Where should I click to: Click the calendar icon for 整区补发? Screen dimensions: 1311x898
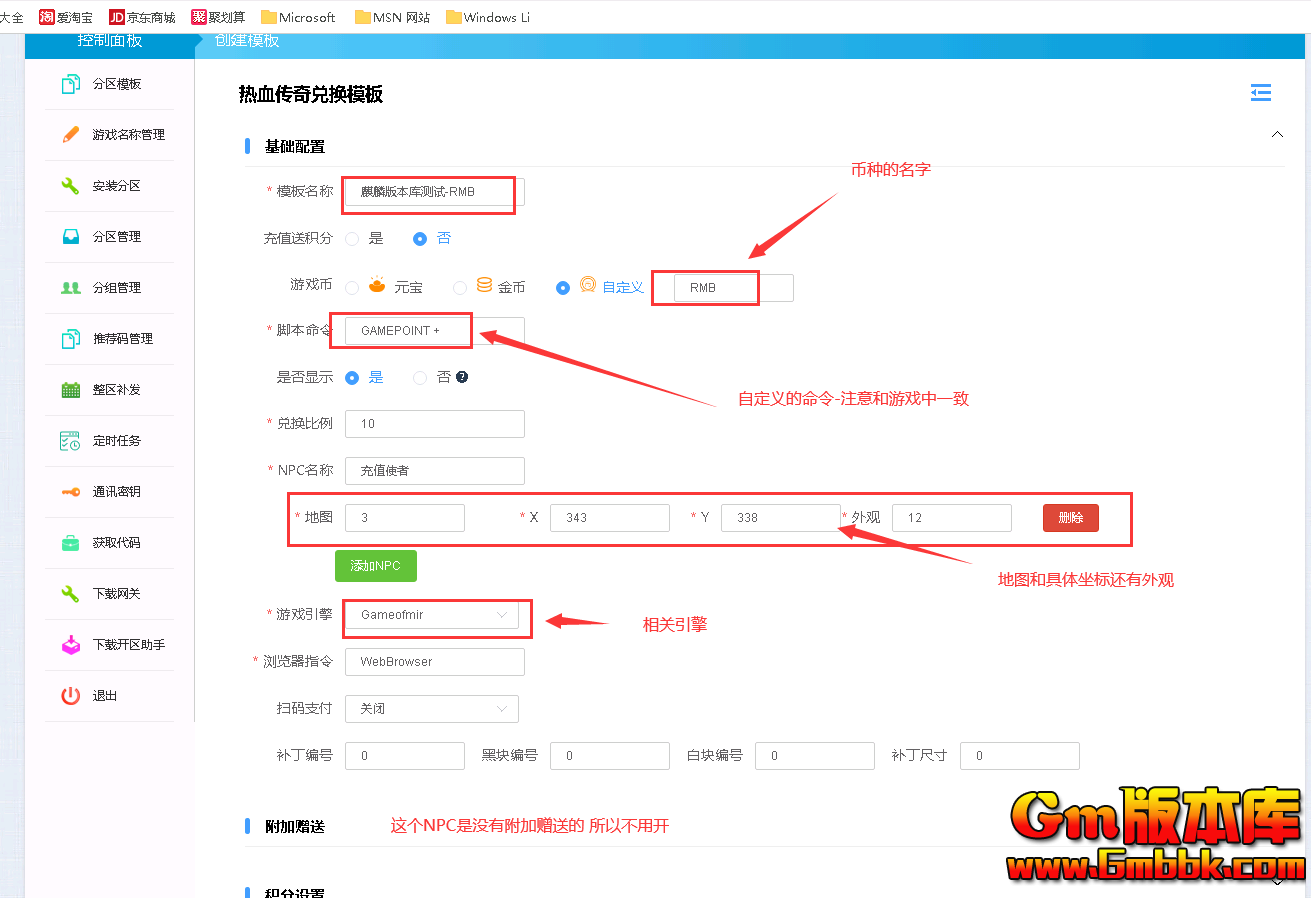click(70, 390)
